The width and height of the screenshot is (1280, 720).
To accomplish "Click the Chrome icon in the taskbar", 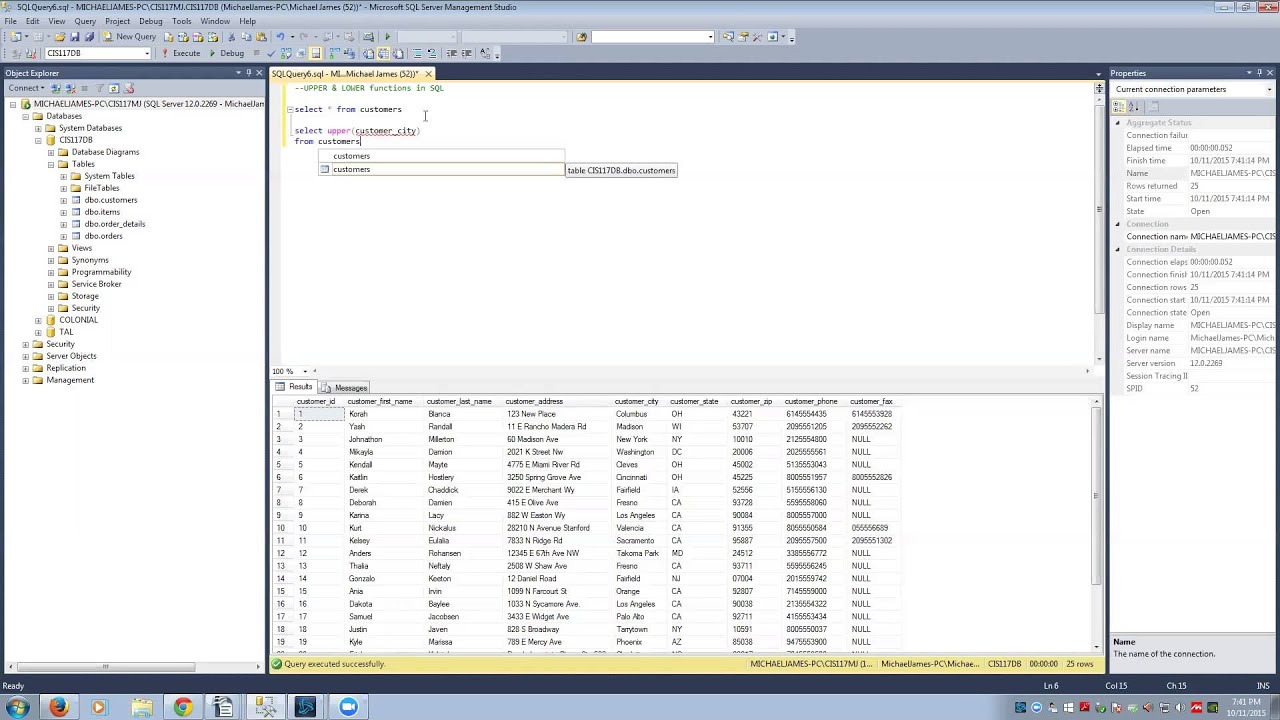I will click(182, 707).
